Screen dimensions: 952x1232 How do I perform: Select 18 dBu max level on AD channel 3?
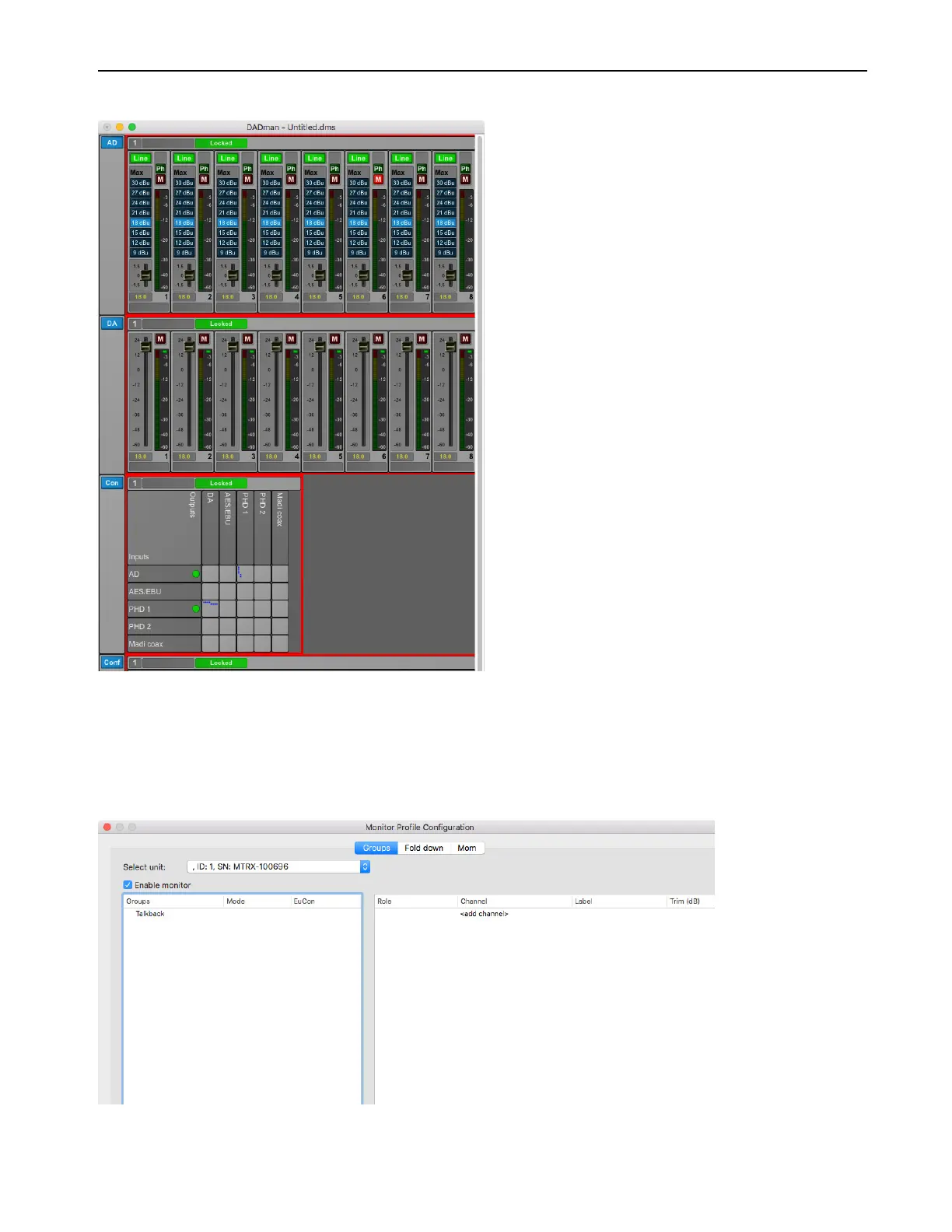(x=228, y=222)
